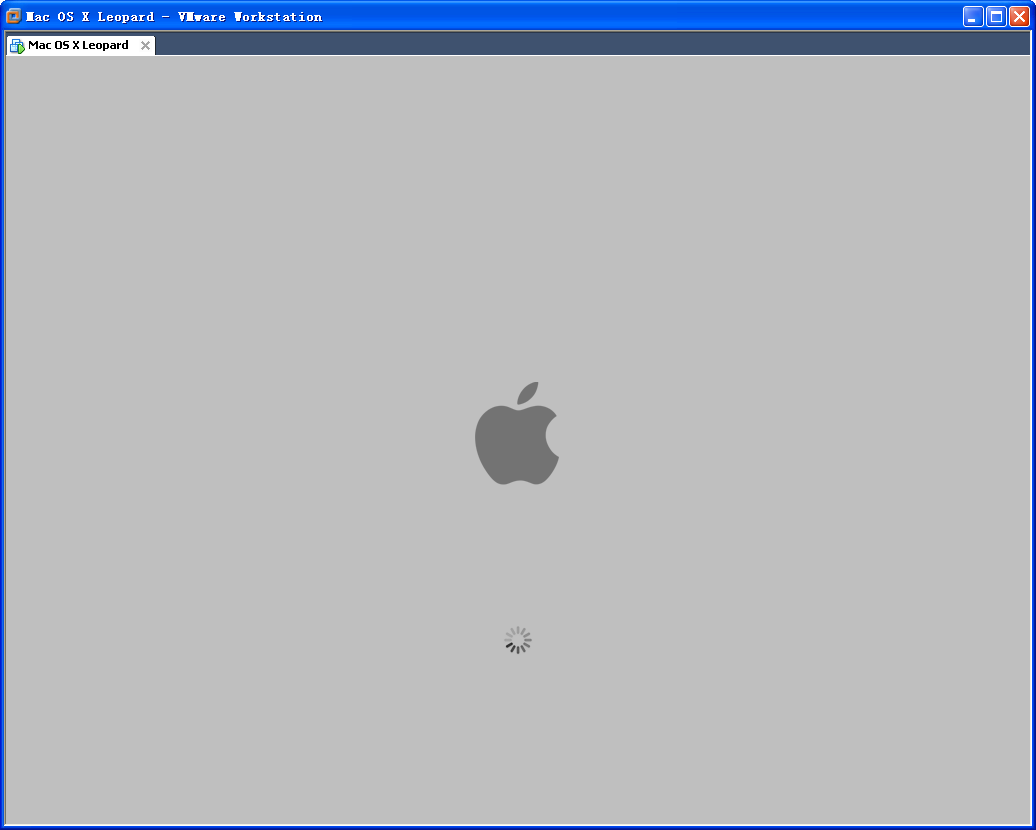
Task: Close the Mac OS X Leopard tab
Action: click(x=145, y=46)
